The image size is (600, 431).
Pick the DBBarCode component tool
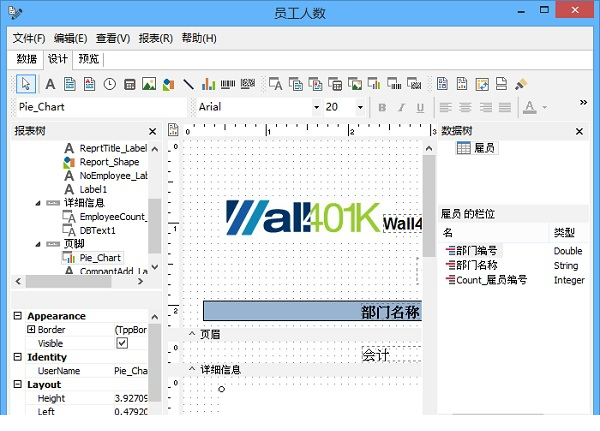pyautogui.click(x=394, y=84)
